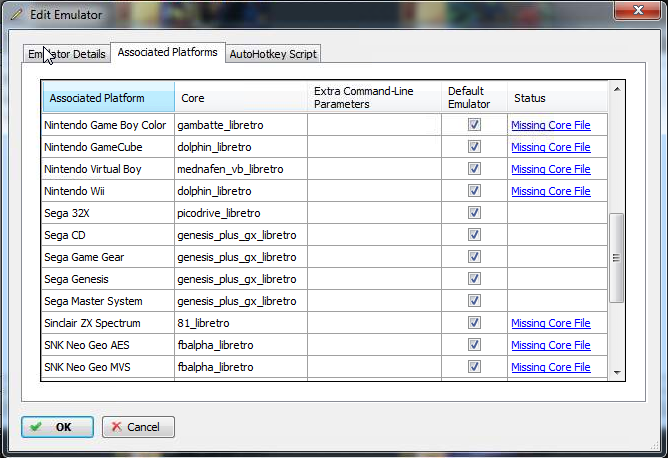Select genesis_plus_gx_libretro core for Sega Master System
Screen dimensions: 668x458
tap(241, 301)
